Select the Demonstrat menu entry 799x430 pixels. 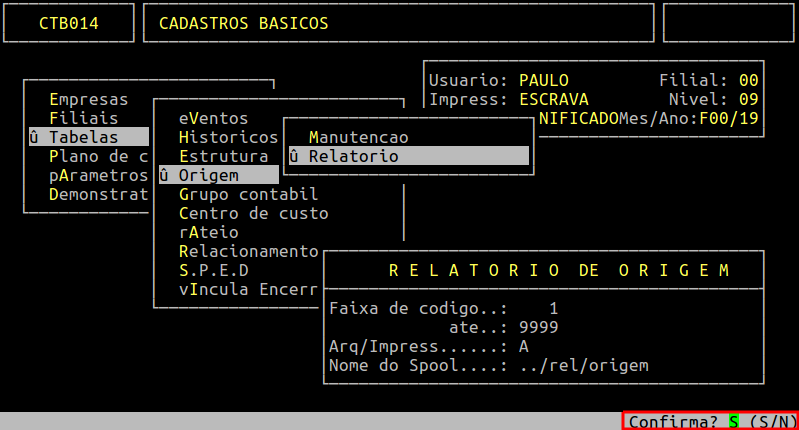[x=98, y=194]
